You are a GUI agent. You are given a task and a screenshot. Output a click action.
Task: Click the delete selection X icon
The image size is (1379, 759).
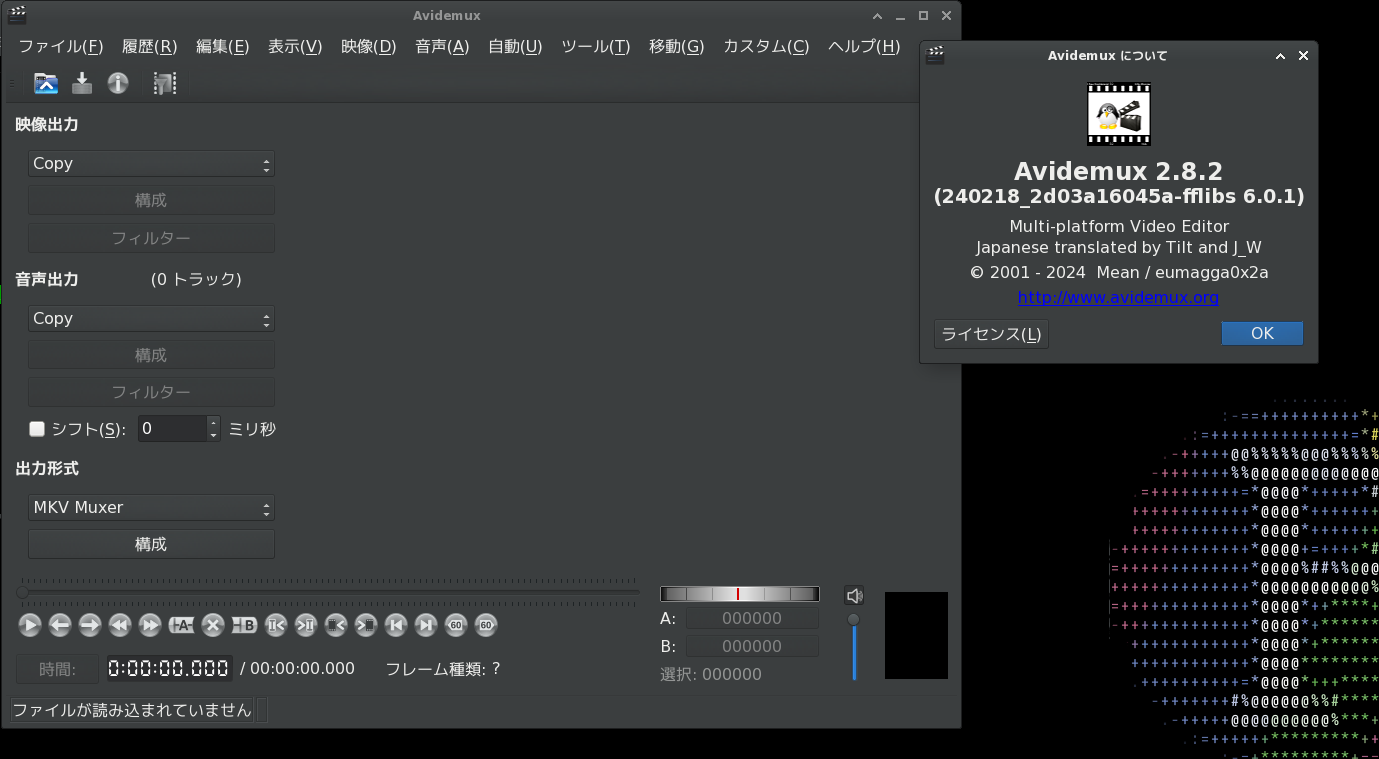pyautogui.click(x=212, y=625)
